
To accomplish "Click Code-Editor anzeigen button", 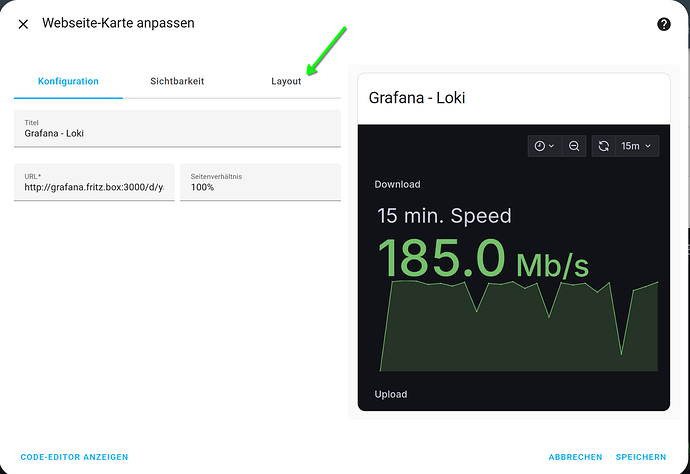I will point(74,457).
